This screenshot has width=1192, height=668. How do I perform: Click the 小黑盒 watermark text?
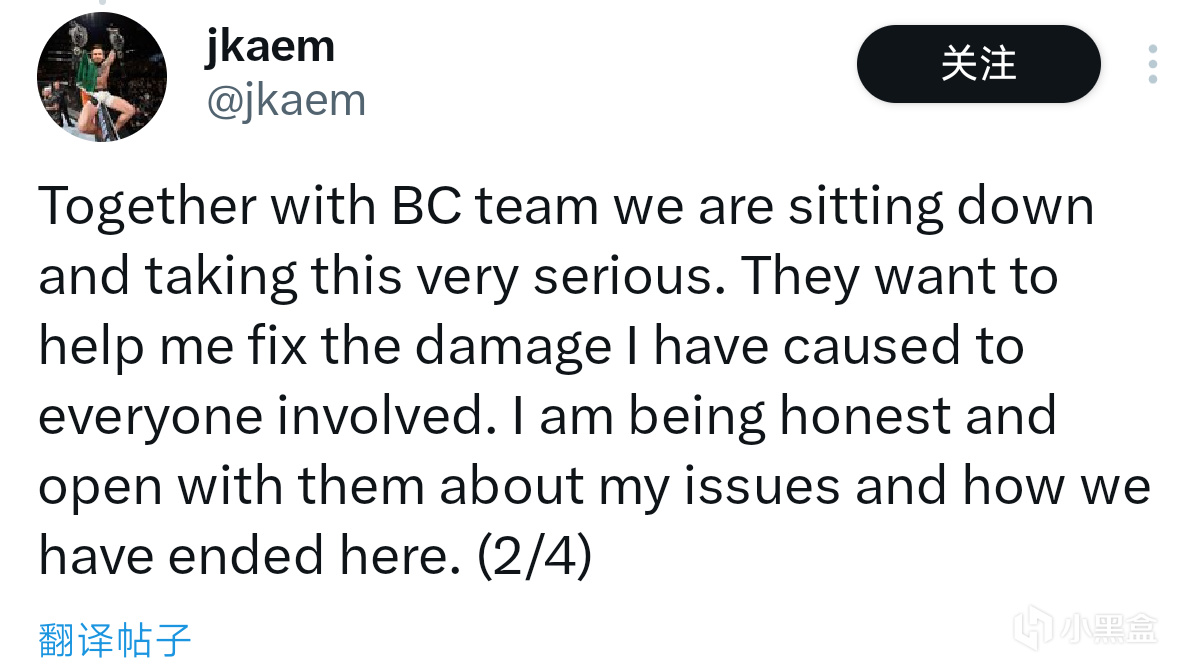[x=1109, y=628]
